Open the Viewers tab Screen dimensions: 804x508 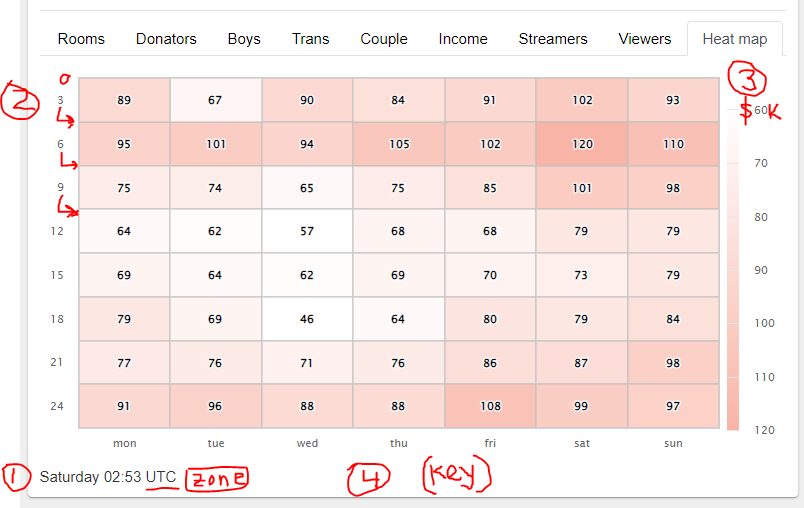645,39
